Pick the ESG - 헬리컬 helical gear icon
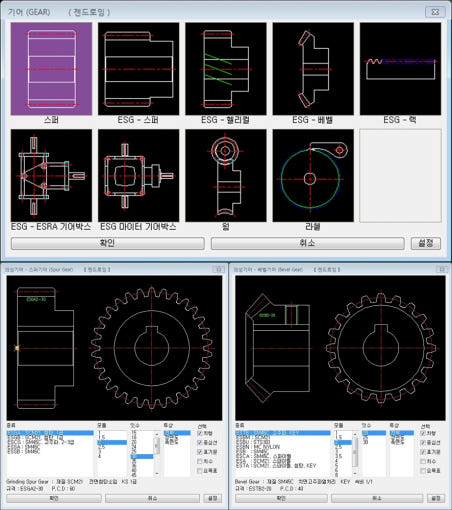The width and height of the screenshot is (452, 510). tap(226, 69)
